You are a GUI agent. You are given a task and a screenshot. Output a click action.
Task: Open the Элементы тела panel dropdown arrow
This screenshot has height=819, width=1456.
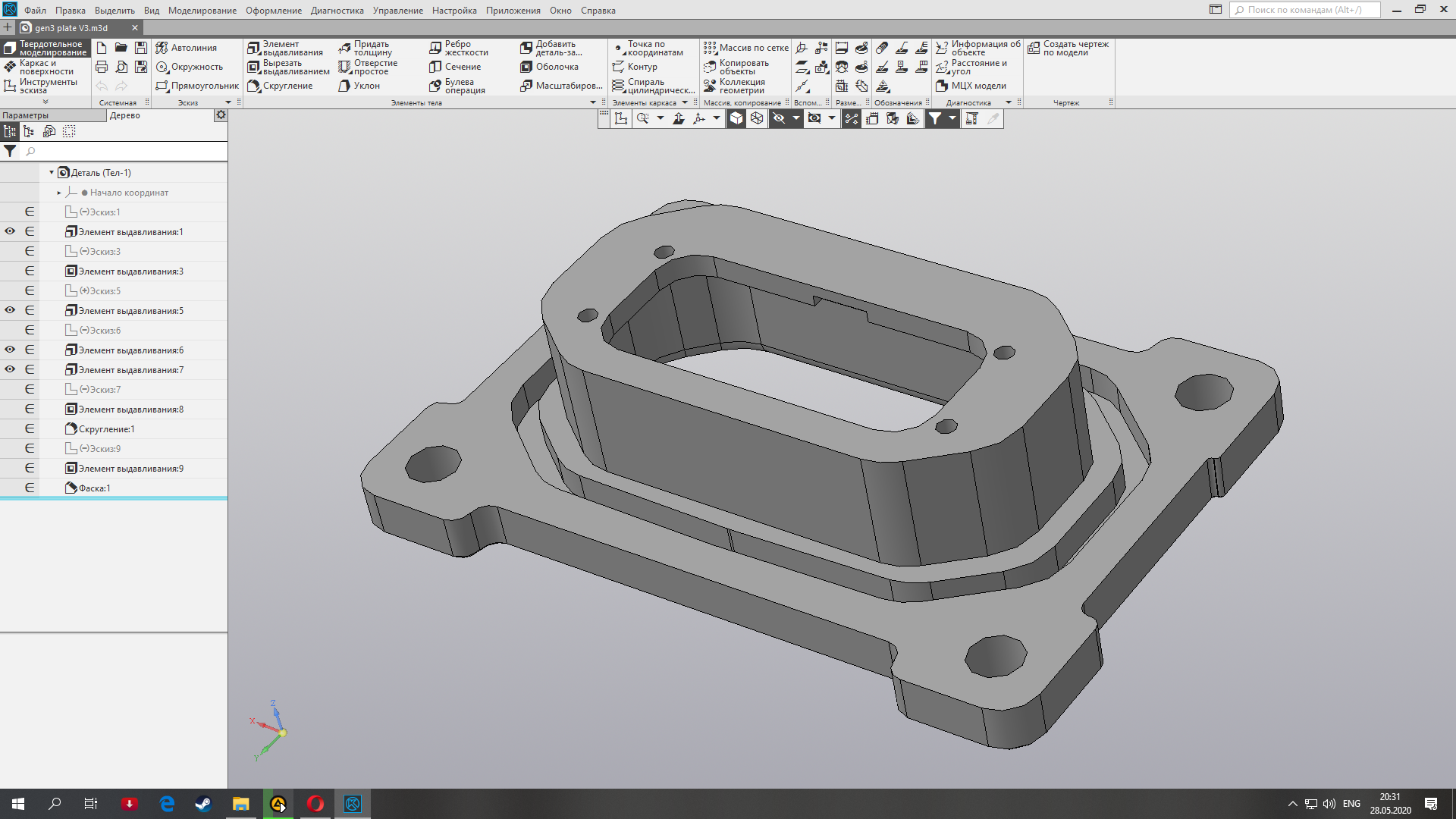click(x=593, y=102)
